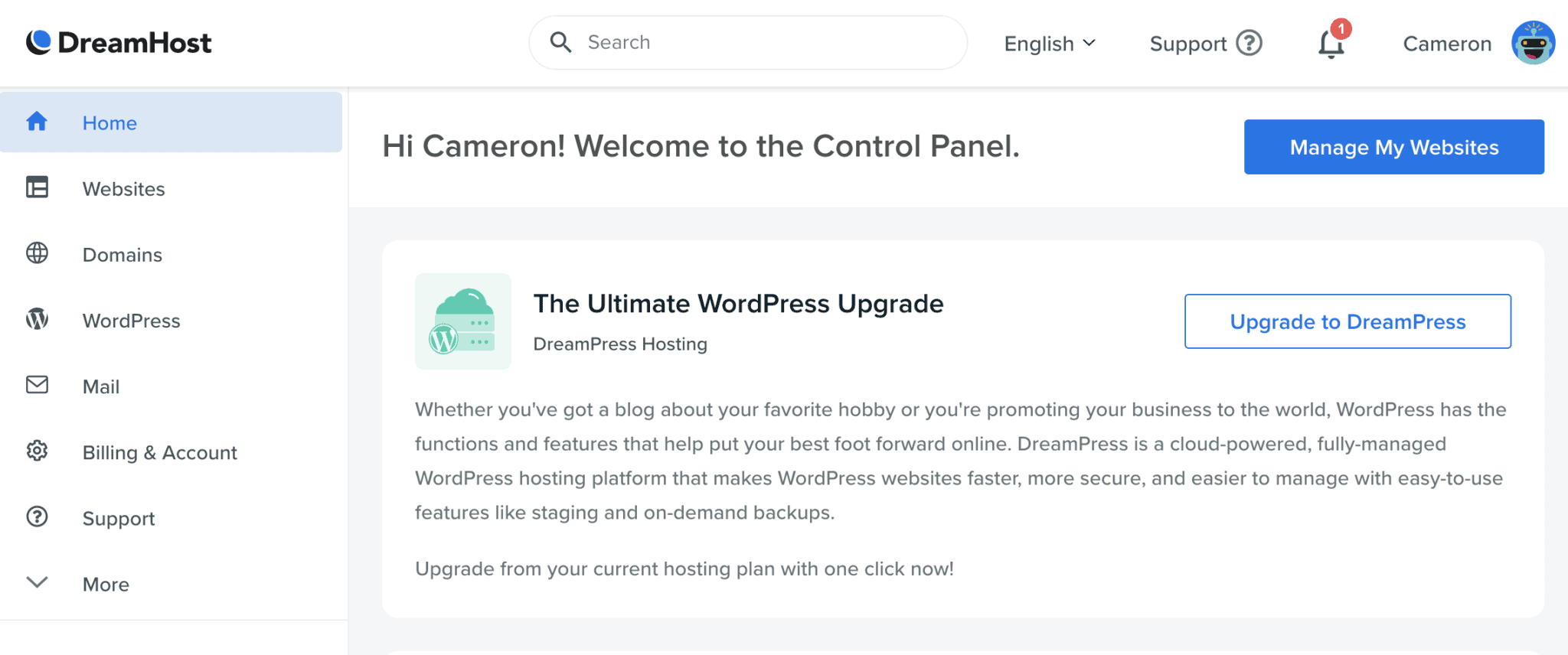Expand the More section in sidebar
Viewport: 1568px width, 655px height.
point(37,582)
